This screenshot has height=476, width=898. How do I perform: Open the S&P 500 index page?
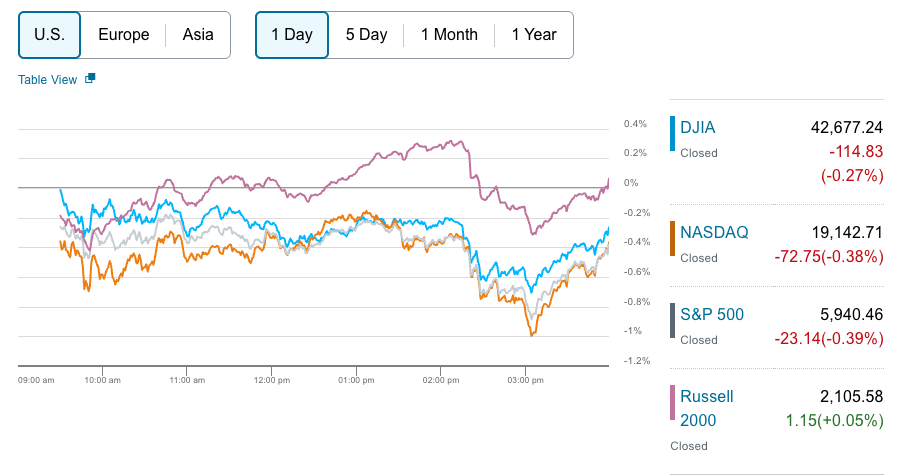(x=712, y=314)
